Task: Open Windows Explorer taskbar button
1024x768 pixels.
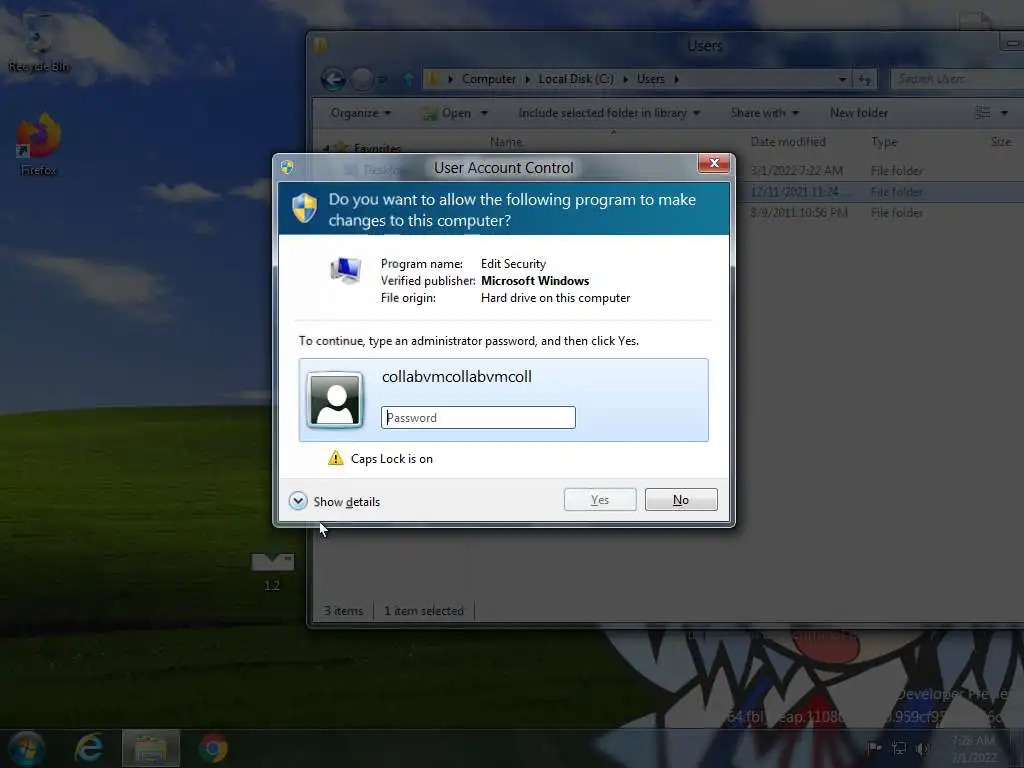Action: click(x=150, y=748)
